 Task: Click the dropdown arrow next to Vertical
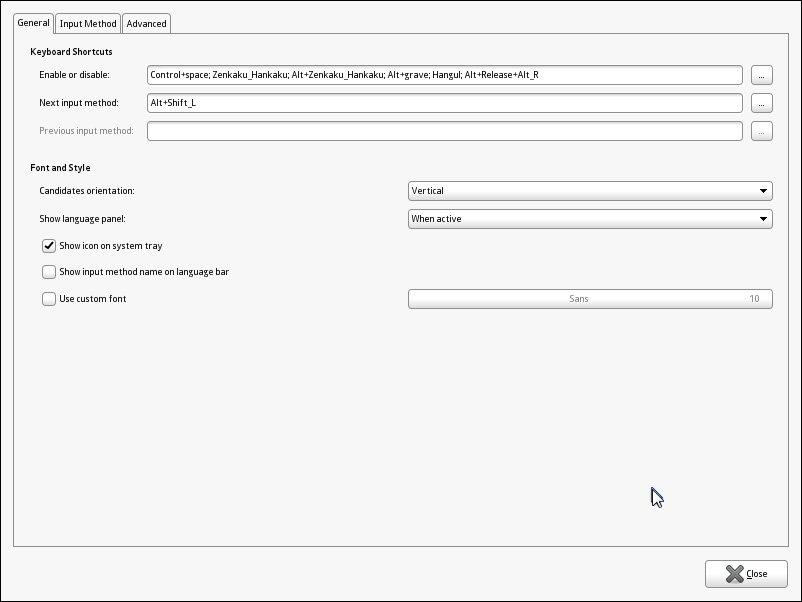pos(764,191)
